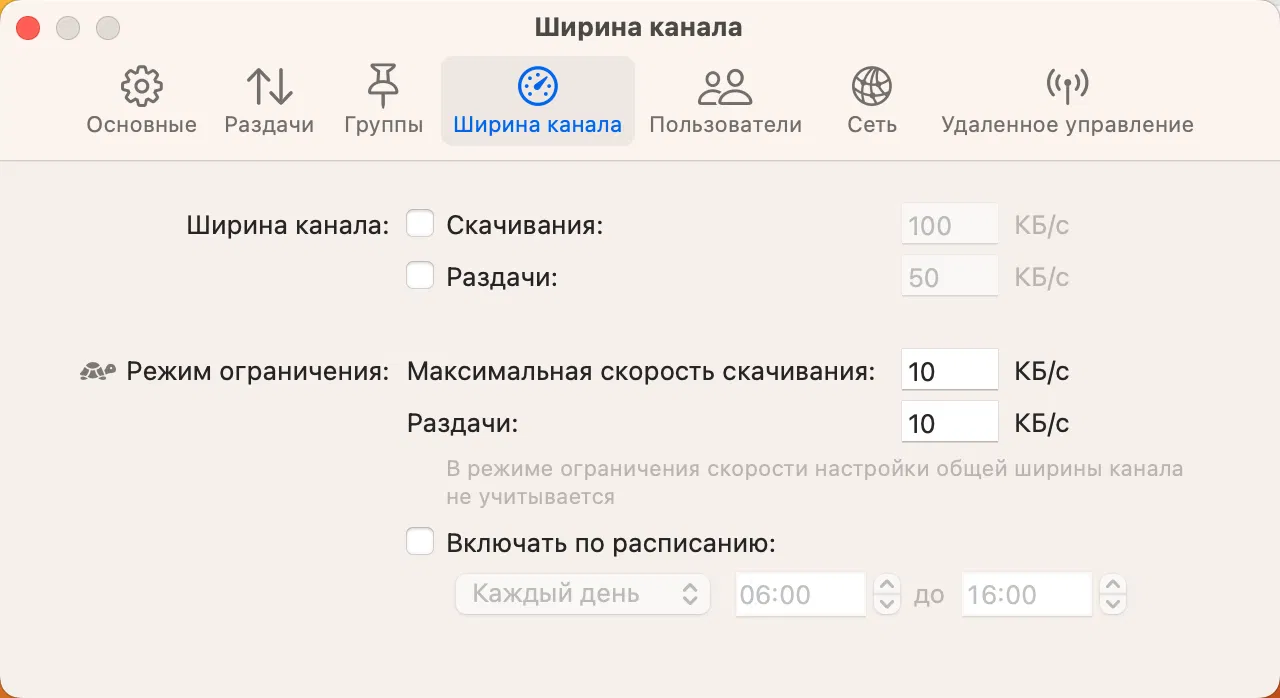1280x698 pixels.
Task: Open the Пользователи people icon
Action: 725,87
